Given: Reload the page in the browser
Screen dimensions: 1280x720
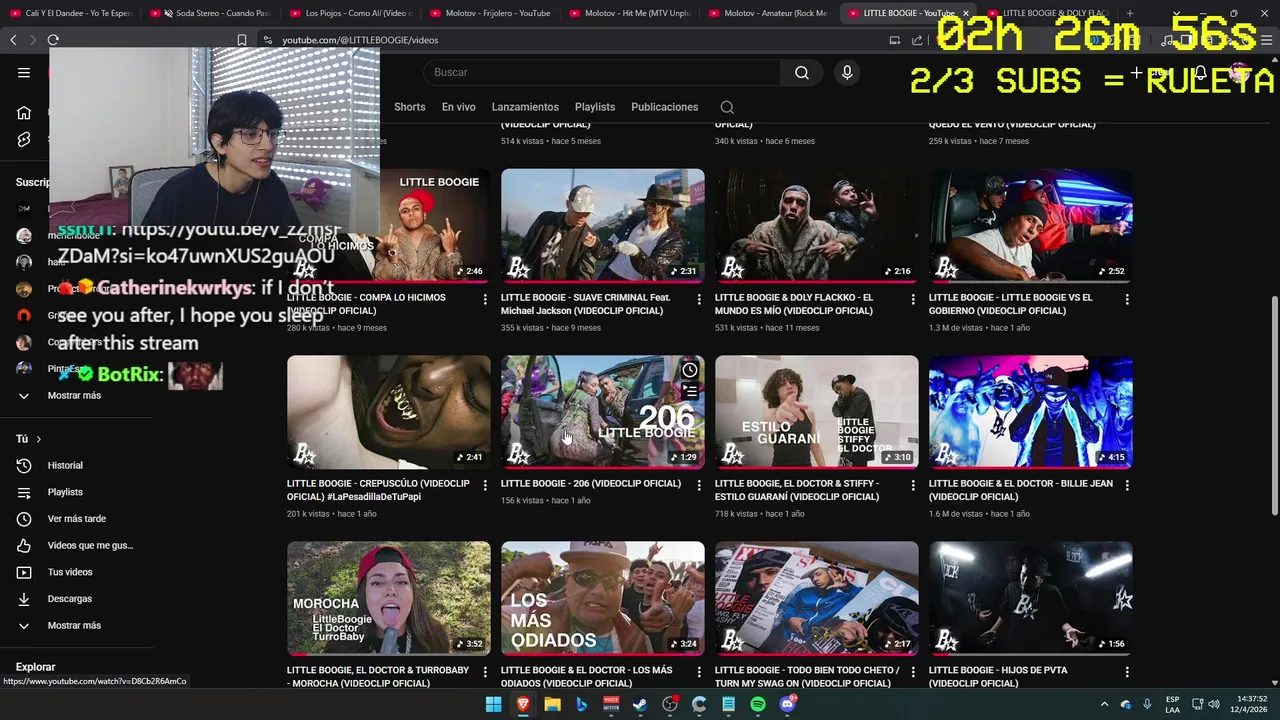Looking at the screenshot, I should 53,40.
